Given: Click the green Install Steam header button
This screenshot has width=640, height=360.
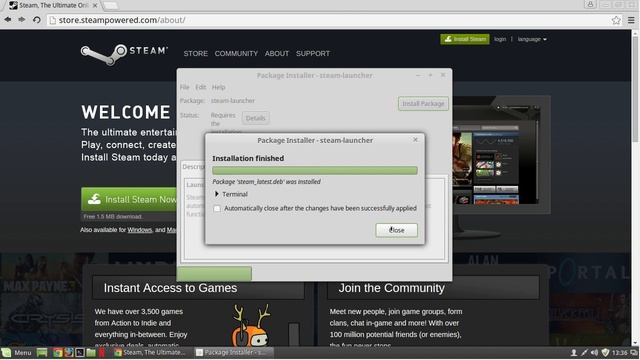Looking at the screenshot, I should [x=465, y=39].
